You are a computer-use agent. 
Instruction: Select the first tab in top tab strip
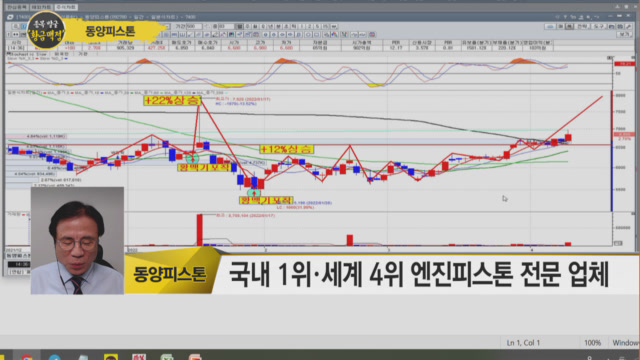pyautogui.click(x=17, y=7)
